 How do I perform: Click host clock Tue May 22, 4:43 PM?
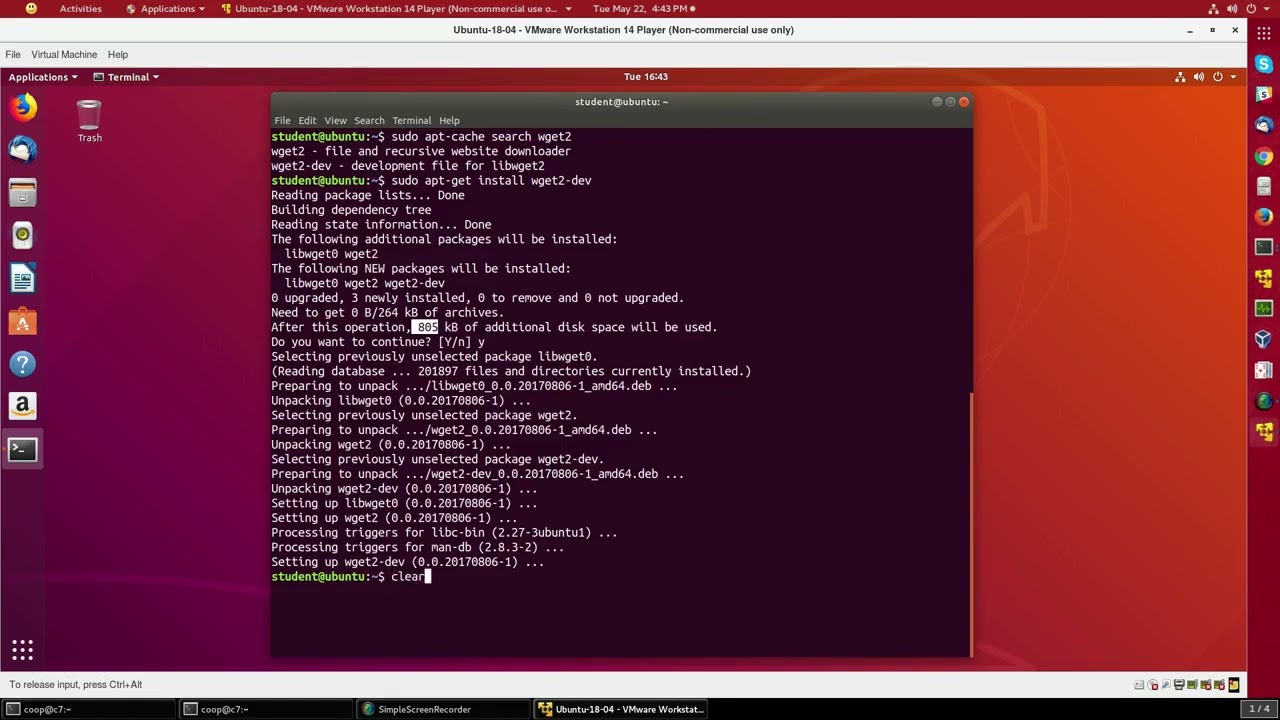click(640, 9)
